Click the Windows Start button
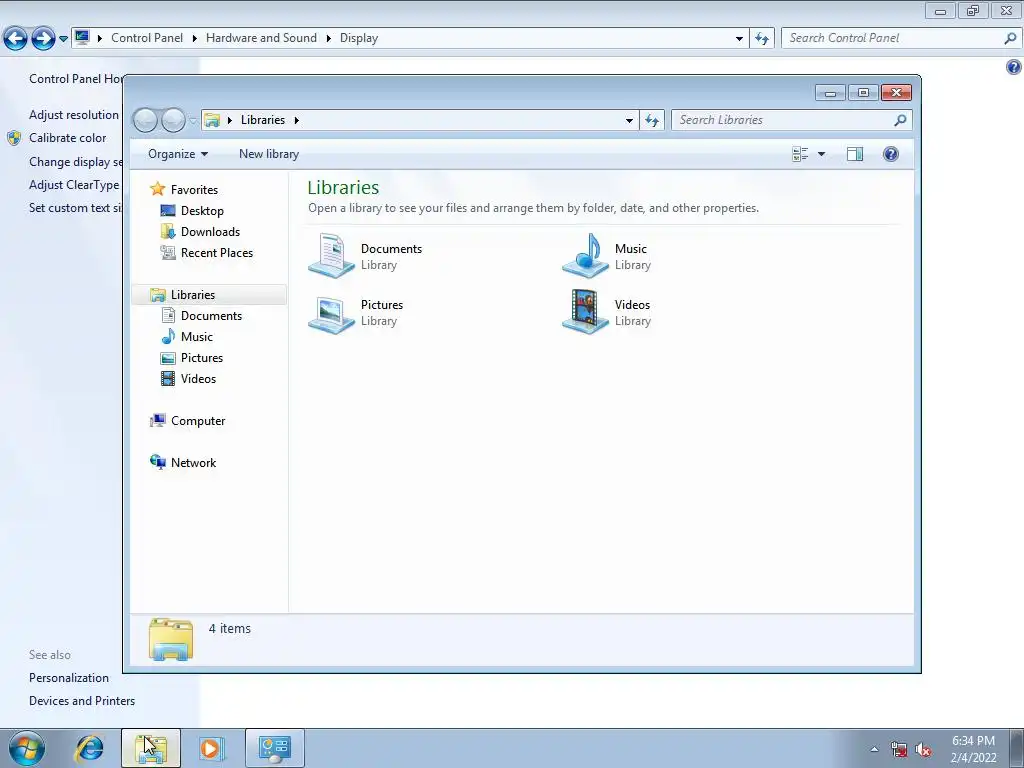 pyautogui.click(x=26, y=748)
